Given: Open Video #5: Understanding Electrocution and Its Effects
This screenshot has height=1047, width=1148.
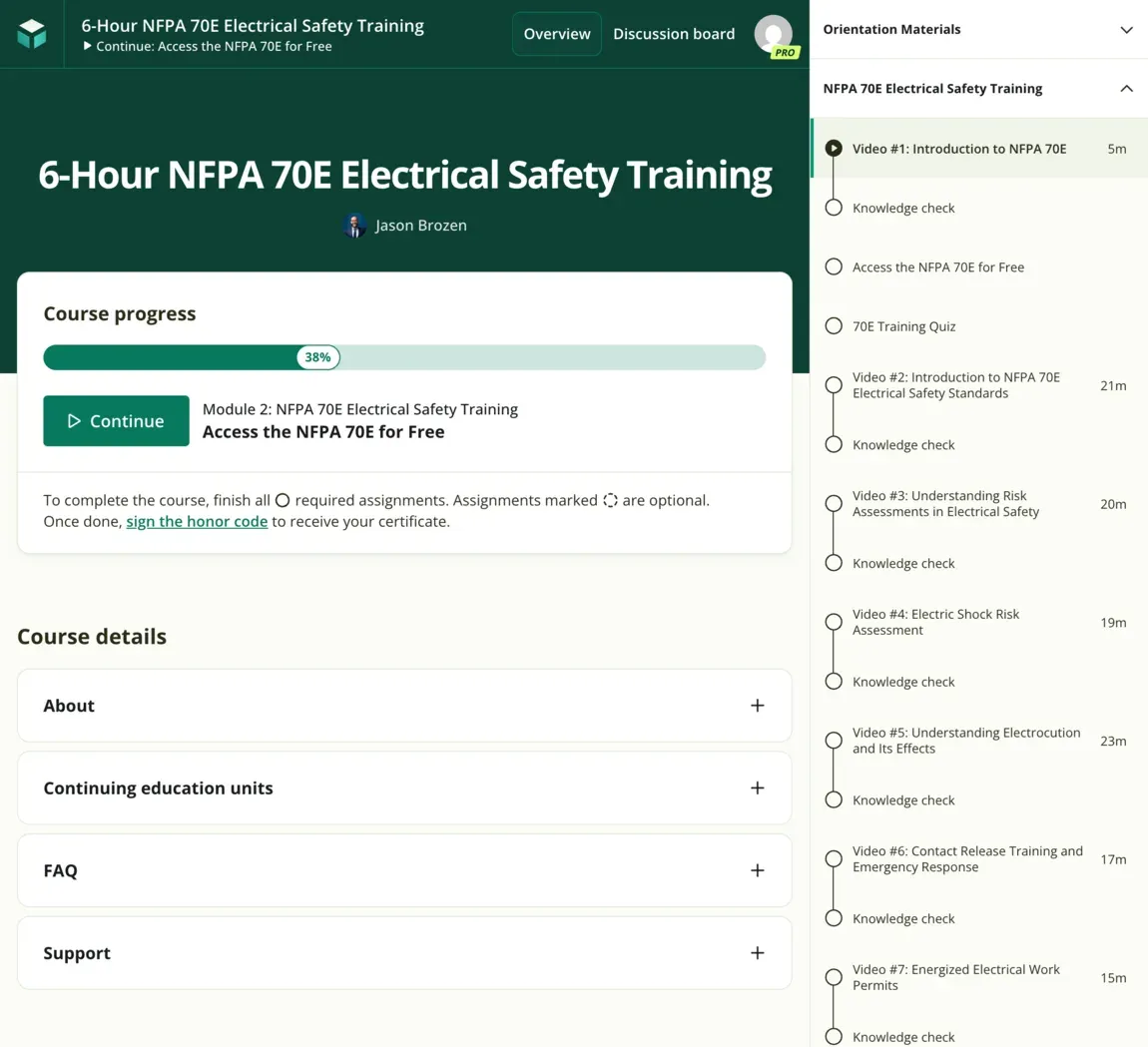Looking at the screenshot, I should pyautogui.click(x=979, y=741).
